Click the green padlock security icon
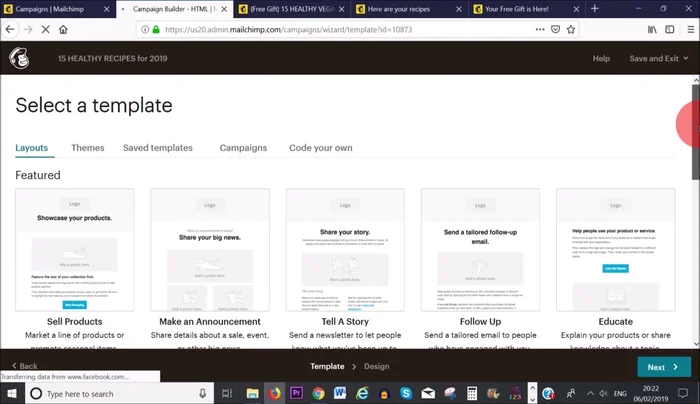700x404 pixels. [156, 29]
